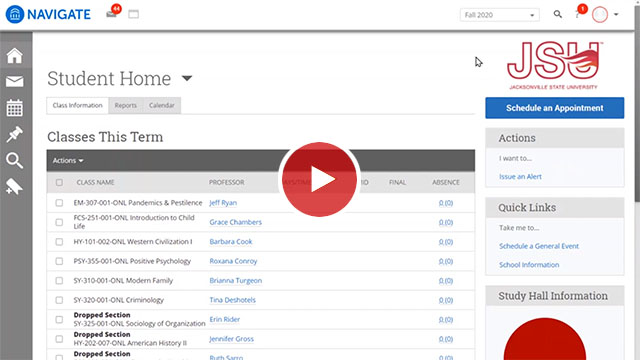Click the FINAL column header
Viewport: 640px width, 360px height.
(397, 182)
